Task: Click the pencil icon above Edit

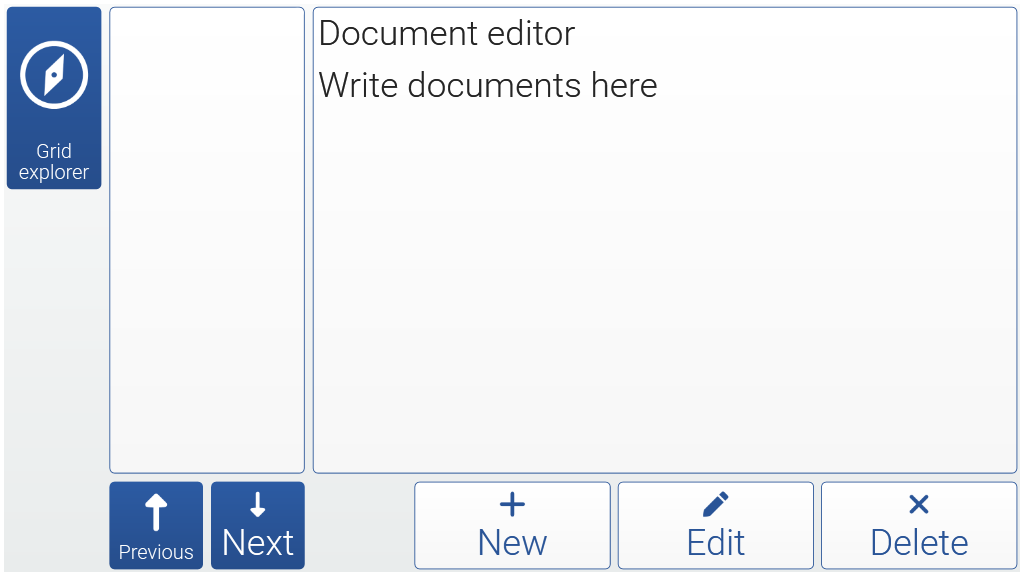Action: point(715,504)
